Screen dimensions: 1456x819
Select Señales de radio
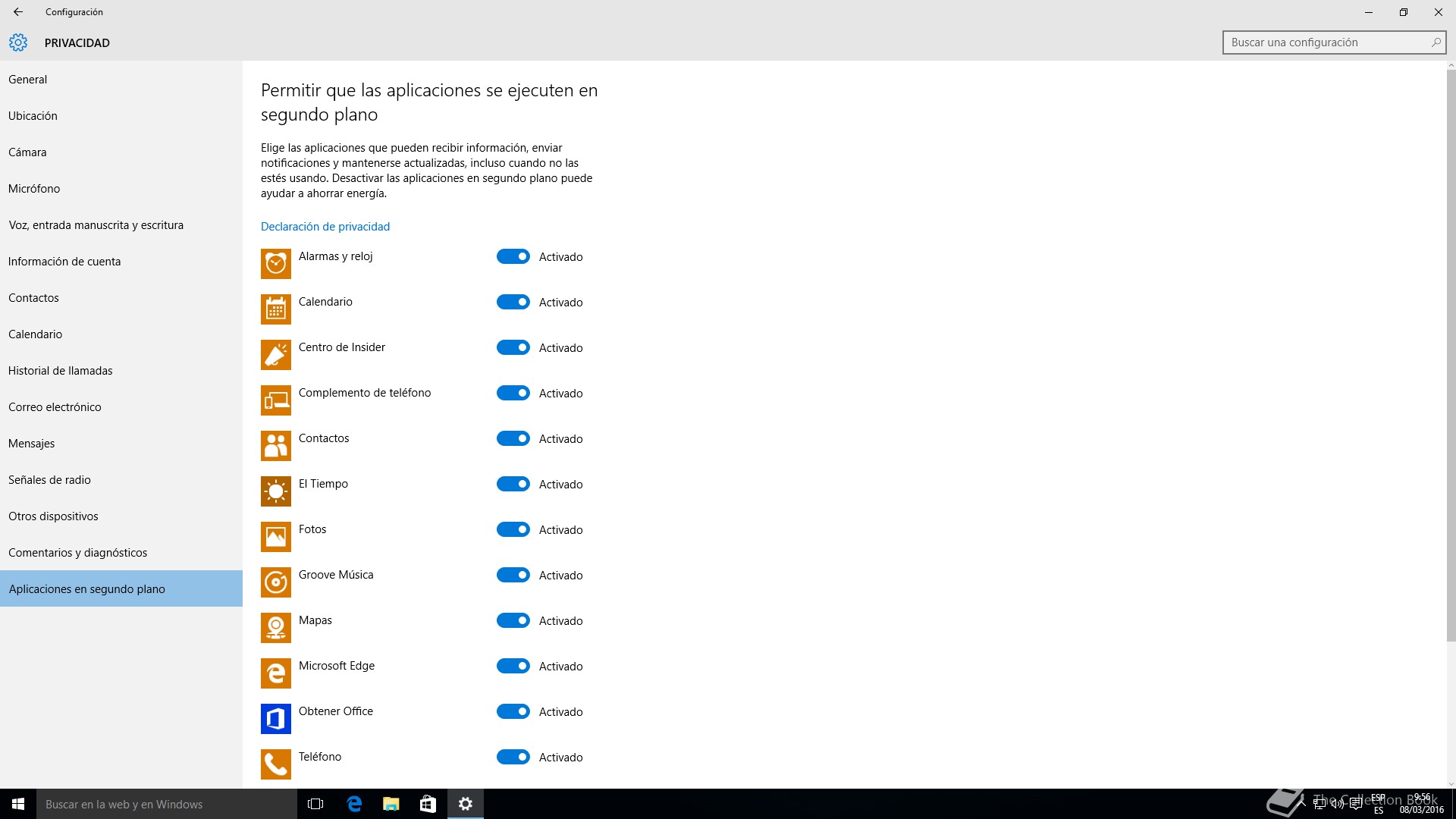(121, 480)
